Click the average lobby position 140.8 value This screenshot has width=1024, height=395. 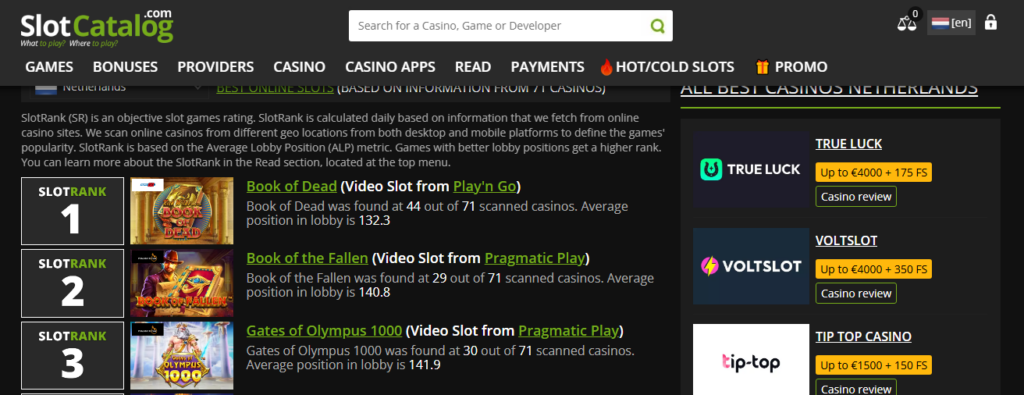pos(374,292)
